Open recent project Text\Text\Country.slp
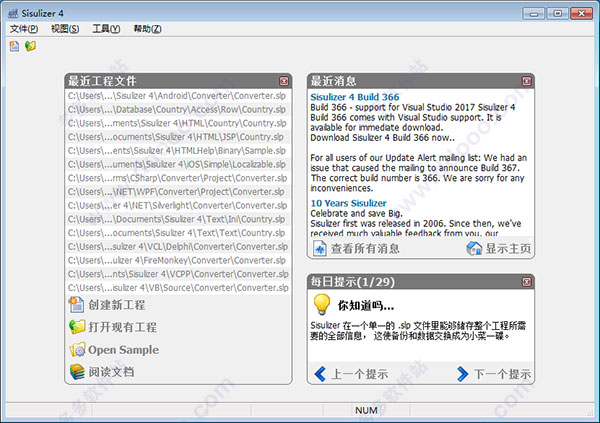 (178, 233)
